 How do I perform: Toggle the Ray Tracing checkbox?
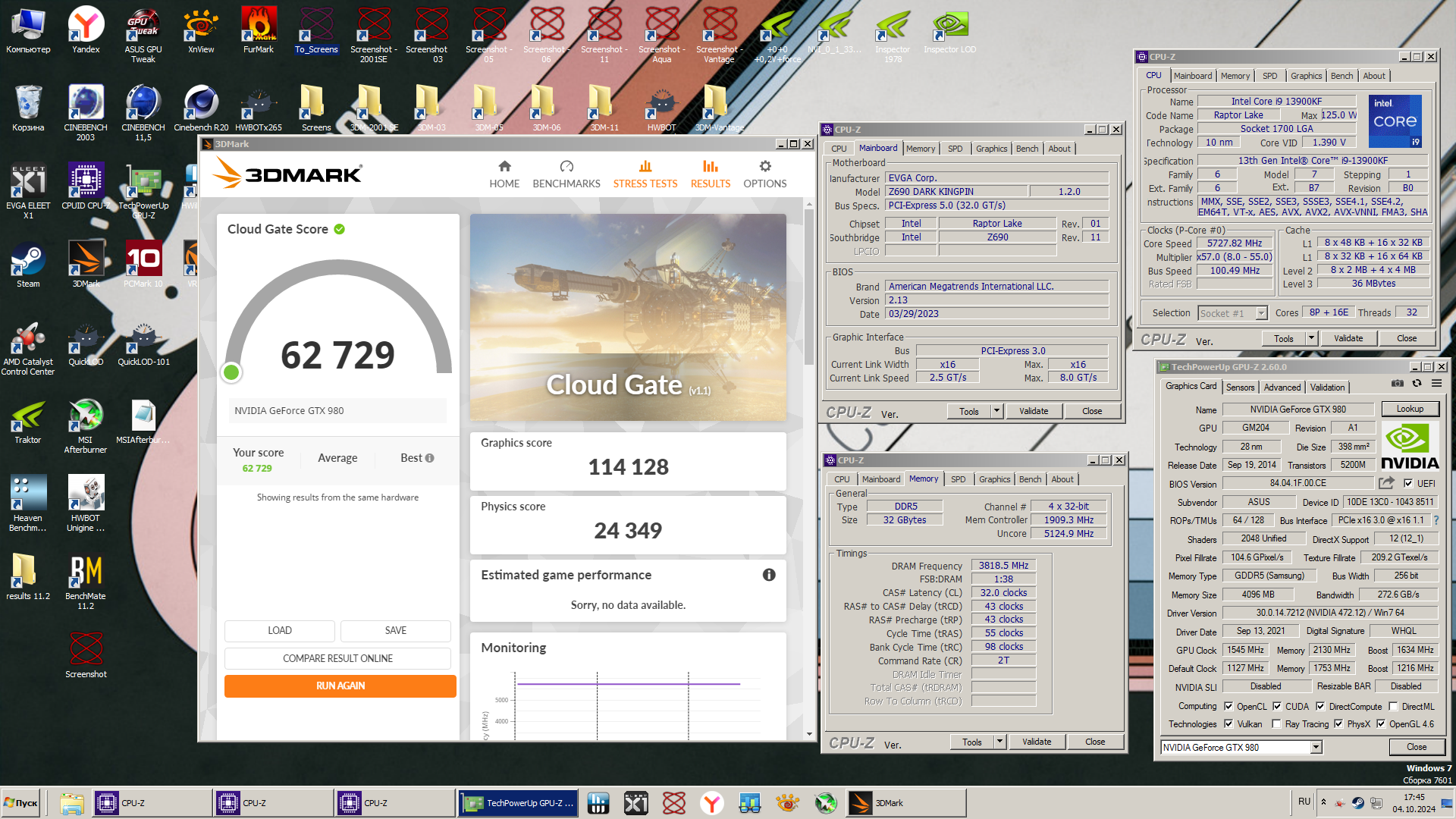coord(1277,724)
